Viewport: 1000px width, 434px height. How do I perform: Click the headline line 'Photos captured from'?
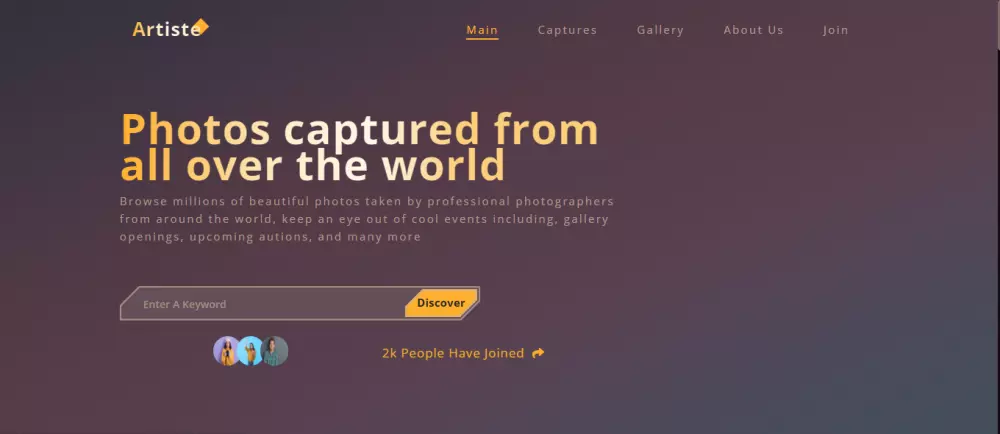[360, 129]
